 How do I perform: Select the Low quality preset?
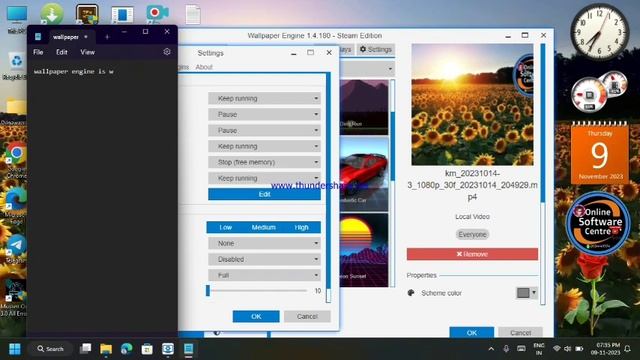point(226,227)
